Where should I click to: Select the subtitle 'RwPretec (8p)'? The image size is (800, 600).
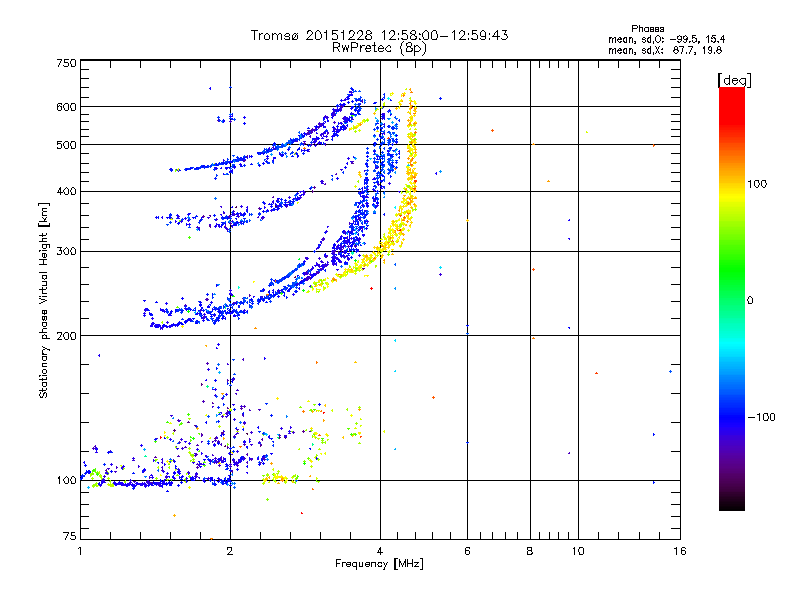pos(379,48)
